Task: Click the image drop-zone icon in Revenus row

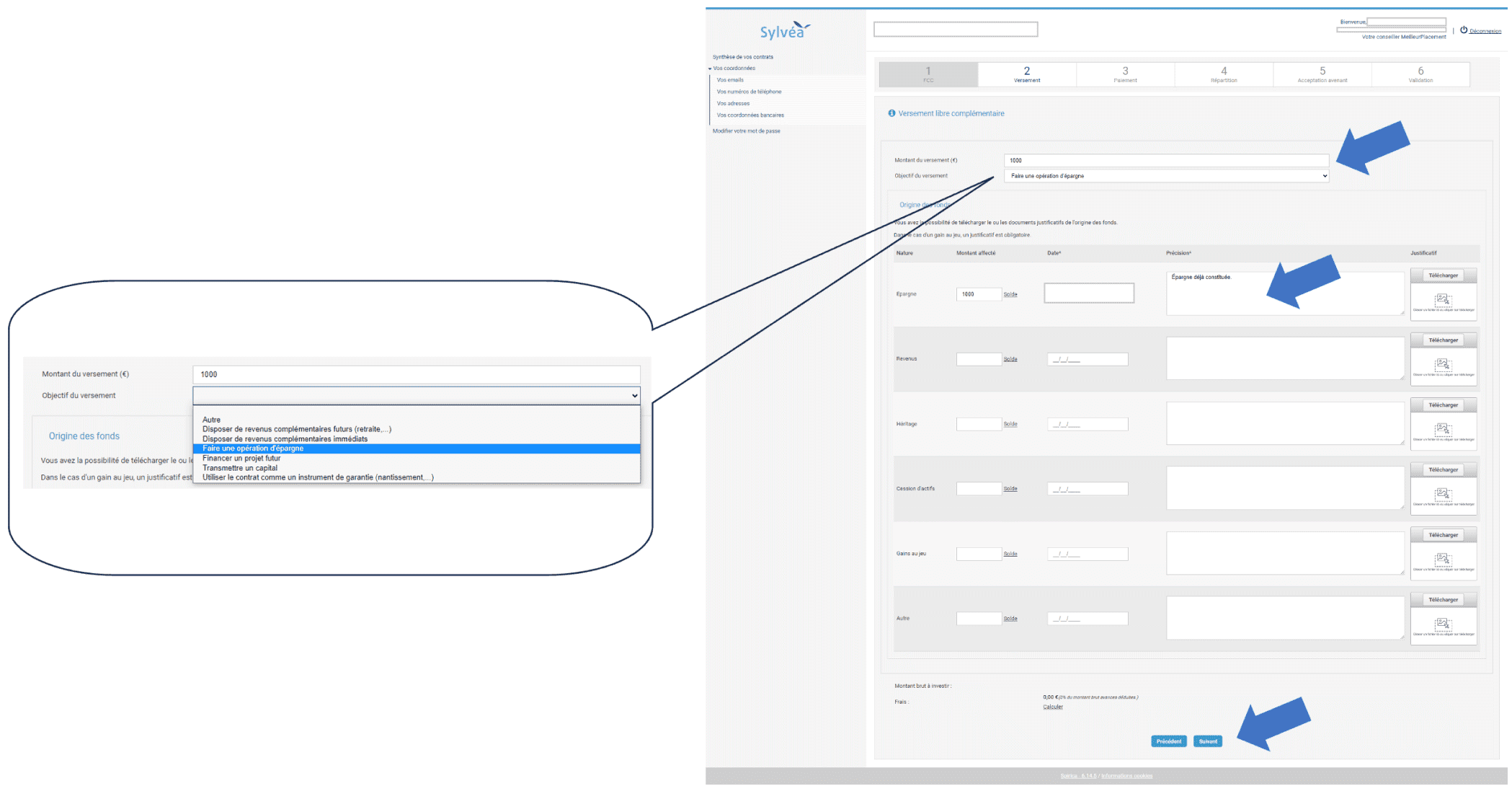Action: click(1443, 364)
